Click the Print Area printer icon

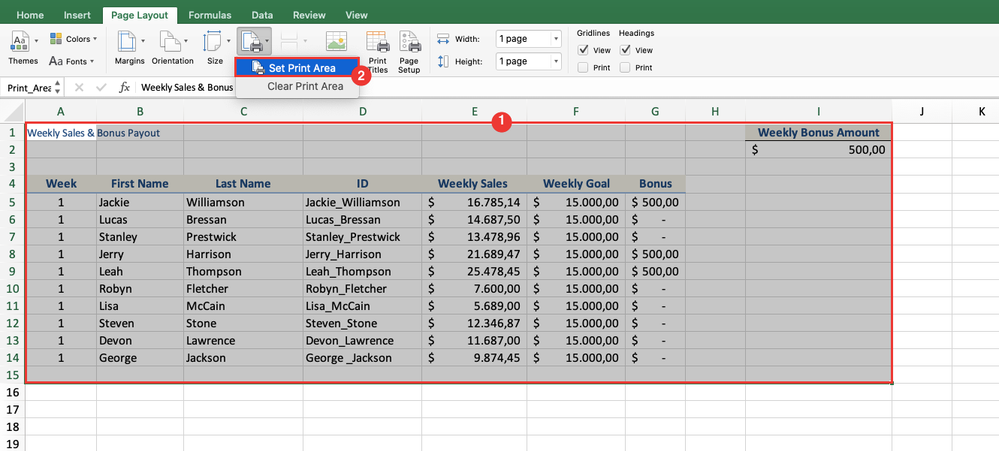tap(251, 41)
